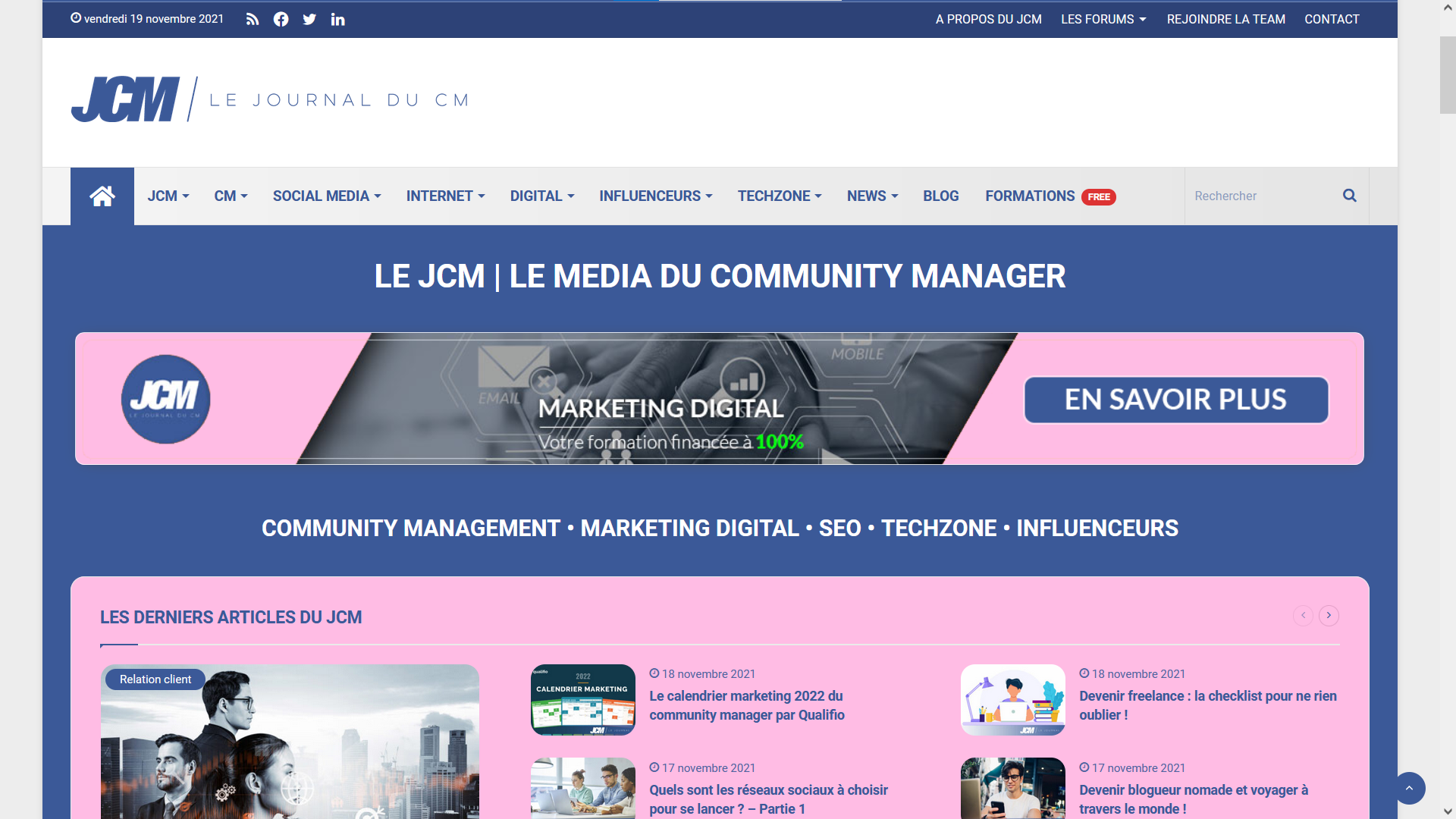Screen dimensions: 1456x819
Task: Expand the JCM menu
Action: point(168,196)
